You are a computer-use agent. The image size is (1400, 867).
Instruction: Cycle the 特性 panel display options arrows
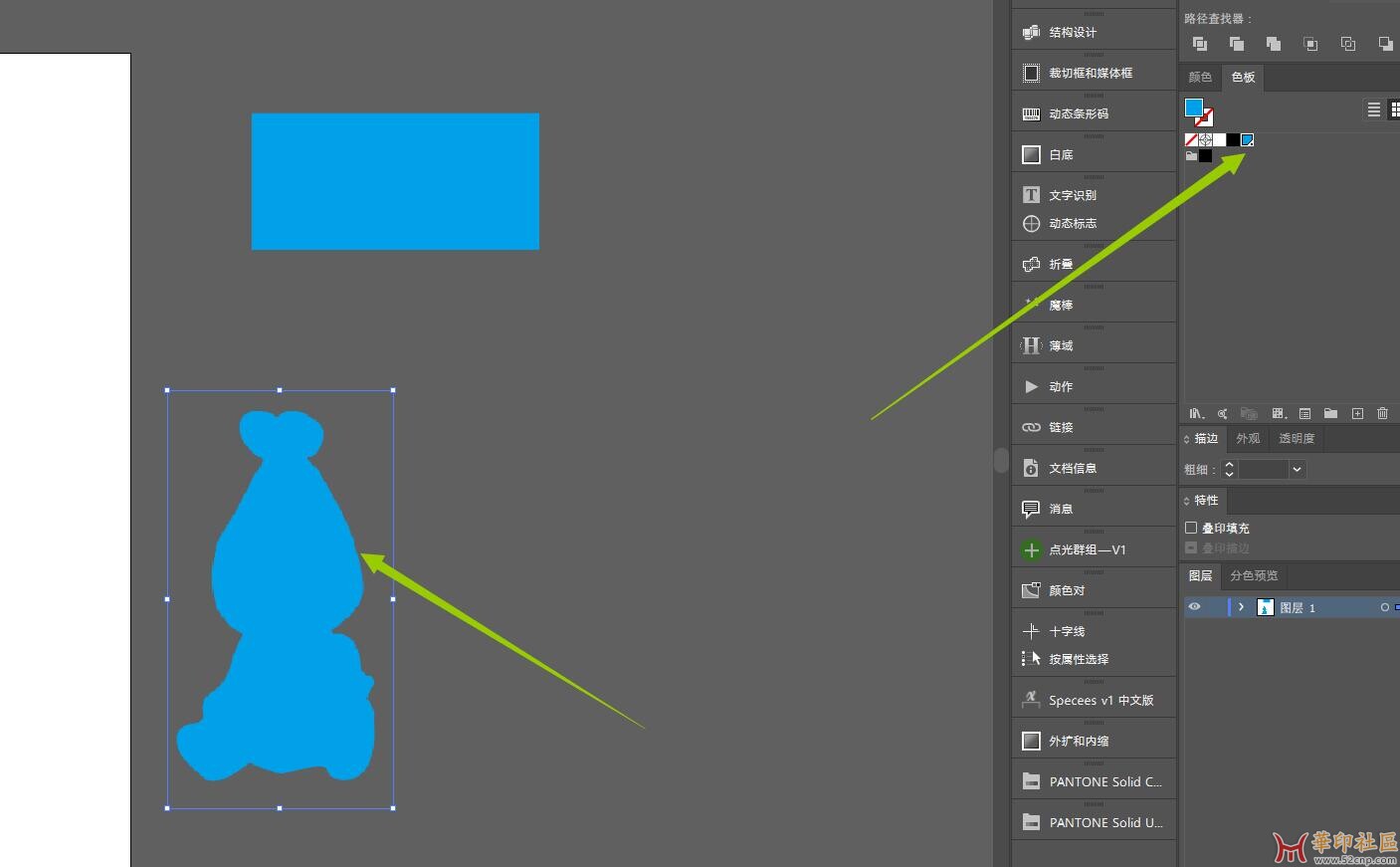click(1187, 501)
